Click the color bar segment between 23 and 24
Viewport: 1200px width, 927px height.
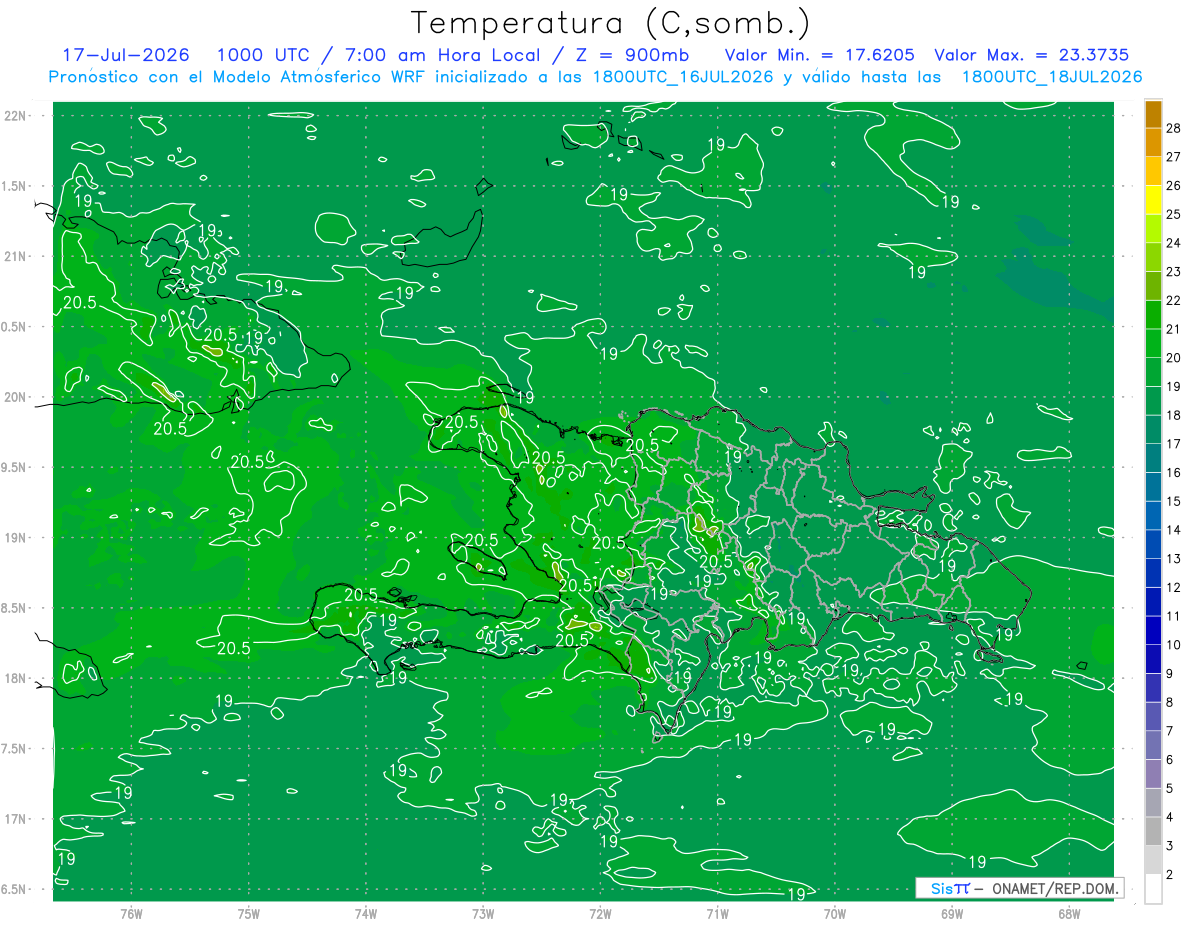click(x=1153, y=258)
